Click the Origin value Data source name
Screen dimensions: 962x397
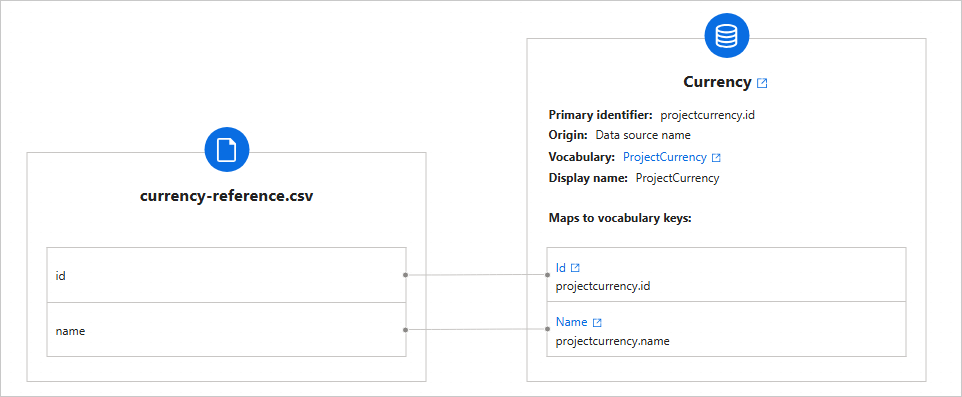tap(643, 135)
